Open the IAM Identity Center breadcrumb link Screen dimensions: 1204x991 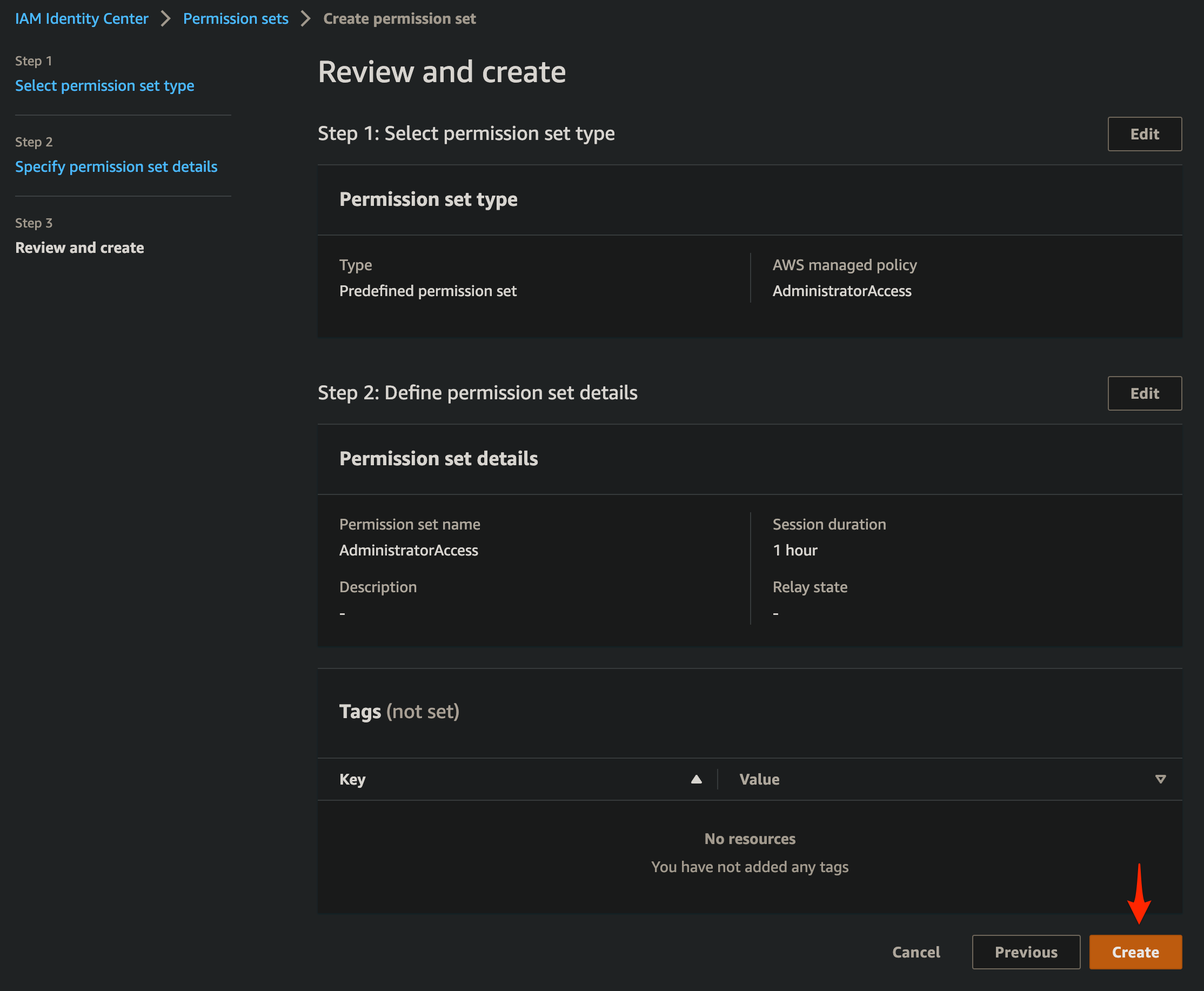coord(81,19)
